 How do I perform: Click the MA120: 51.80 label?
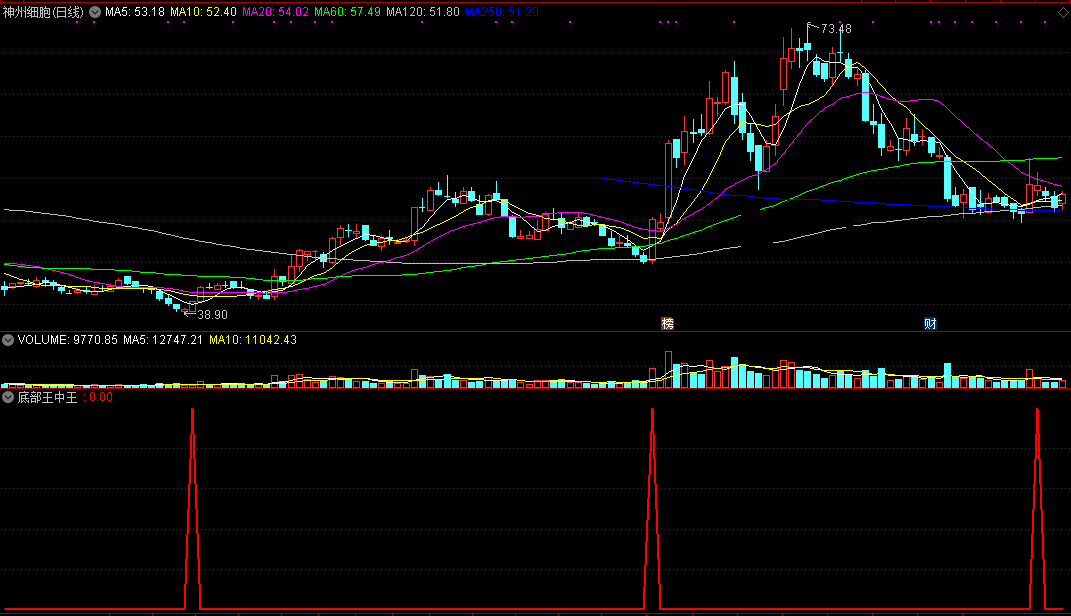pos(422,12)
